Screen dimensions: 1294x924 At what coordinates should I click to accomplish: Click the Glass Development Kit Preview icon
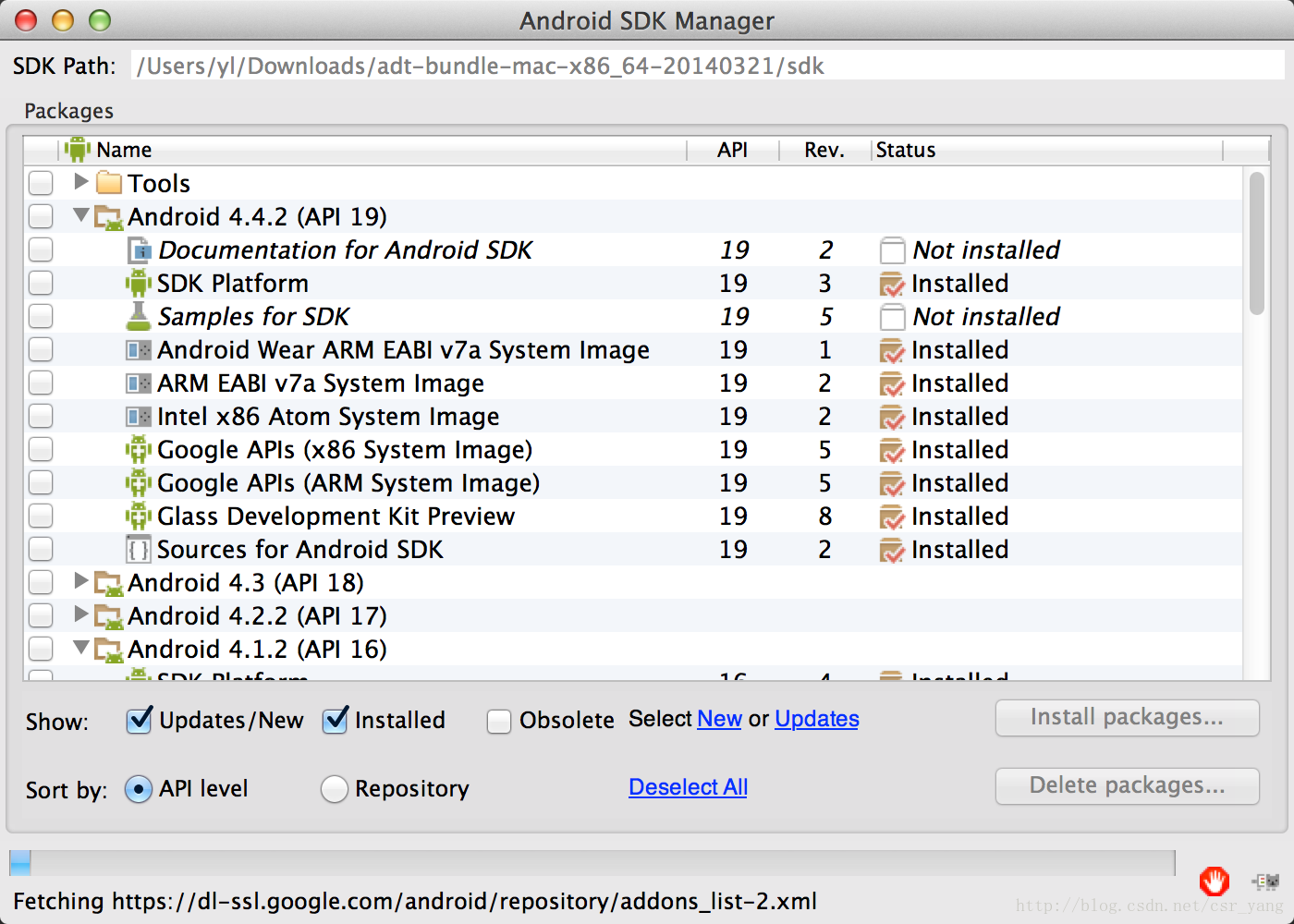point(139,516)
